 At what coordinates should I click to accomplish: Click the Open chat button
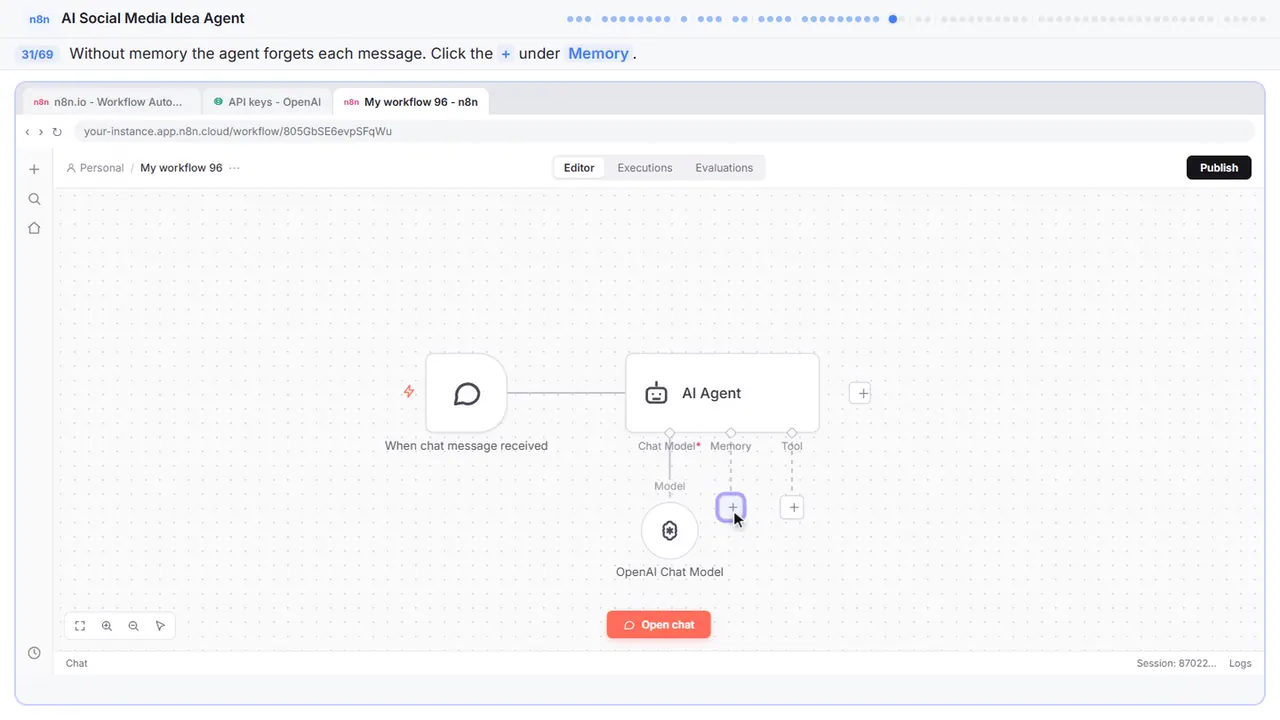pyautogui.click(x=659, y=625)
